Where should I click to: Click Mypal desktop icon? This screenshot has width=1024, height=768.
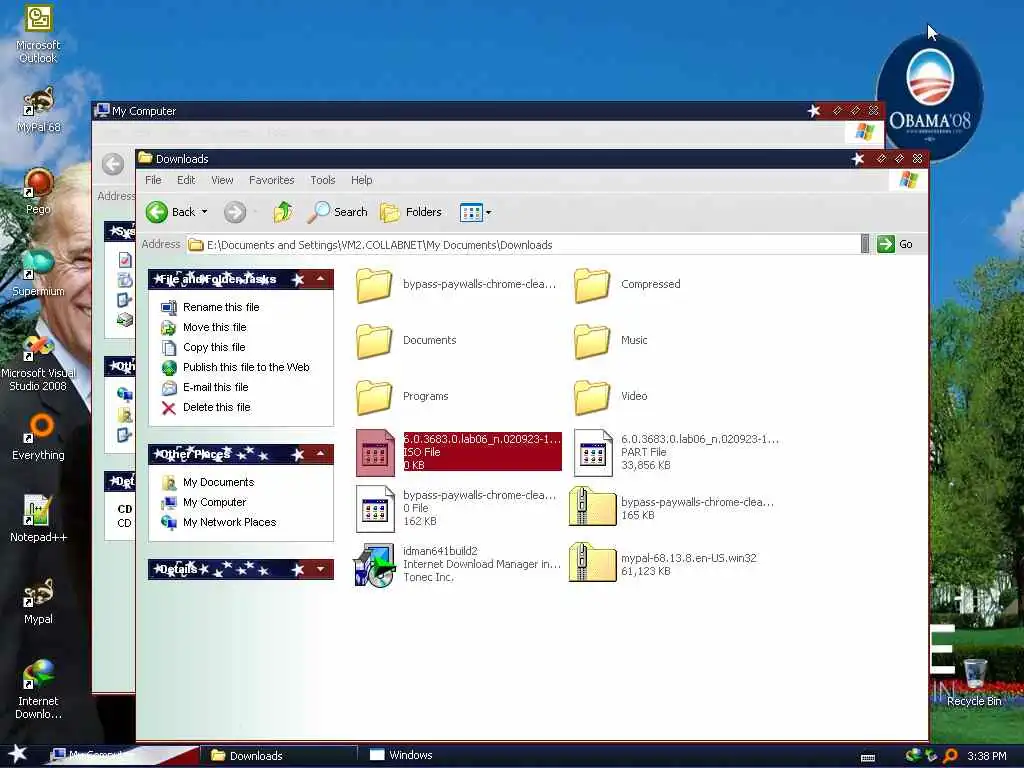point(38,601)
